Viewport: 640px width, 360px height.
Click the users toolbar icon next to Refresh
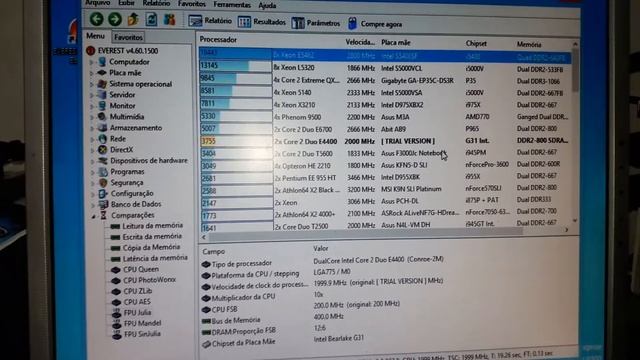169,19
